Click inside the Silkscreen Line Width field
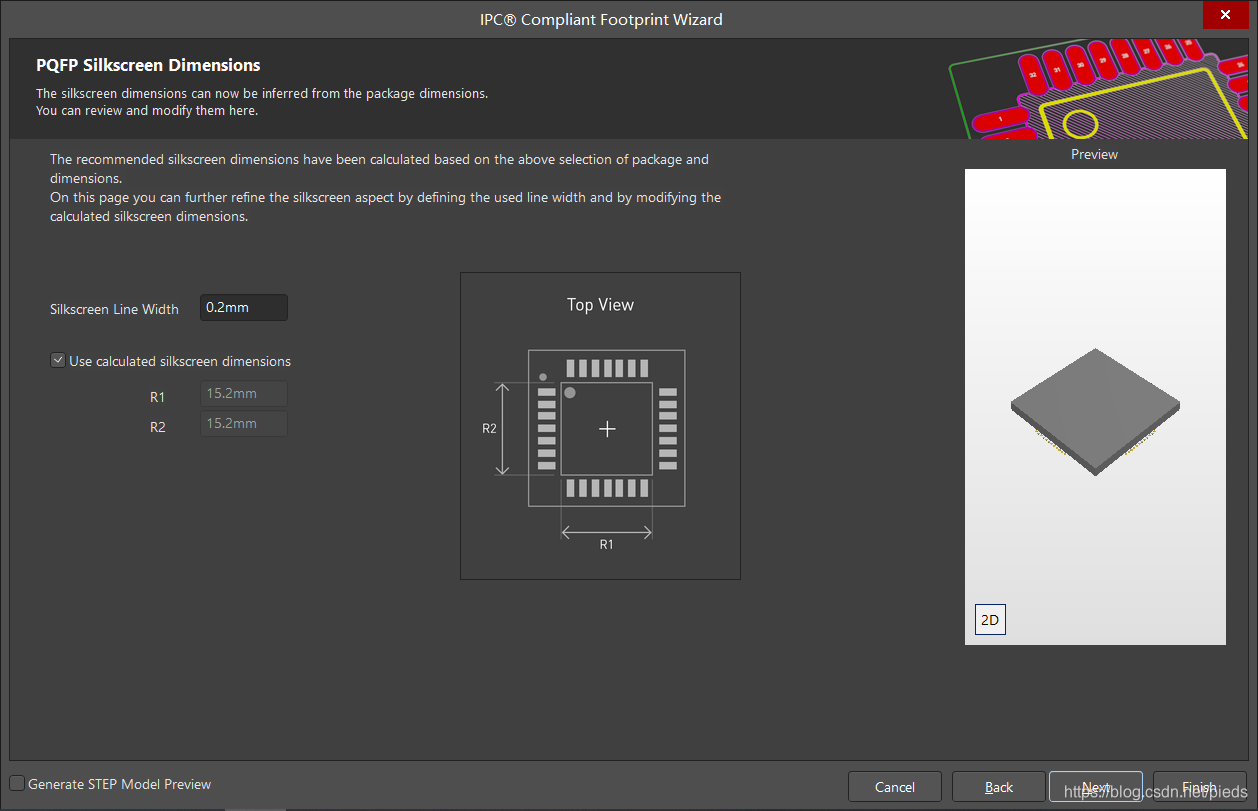1258x811 pixels. pos(243,308)
